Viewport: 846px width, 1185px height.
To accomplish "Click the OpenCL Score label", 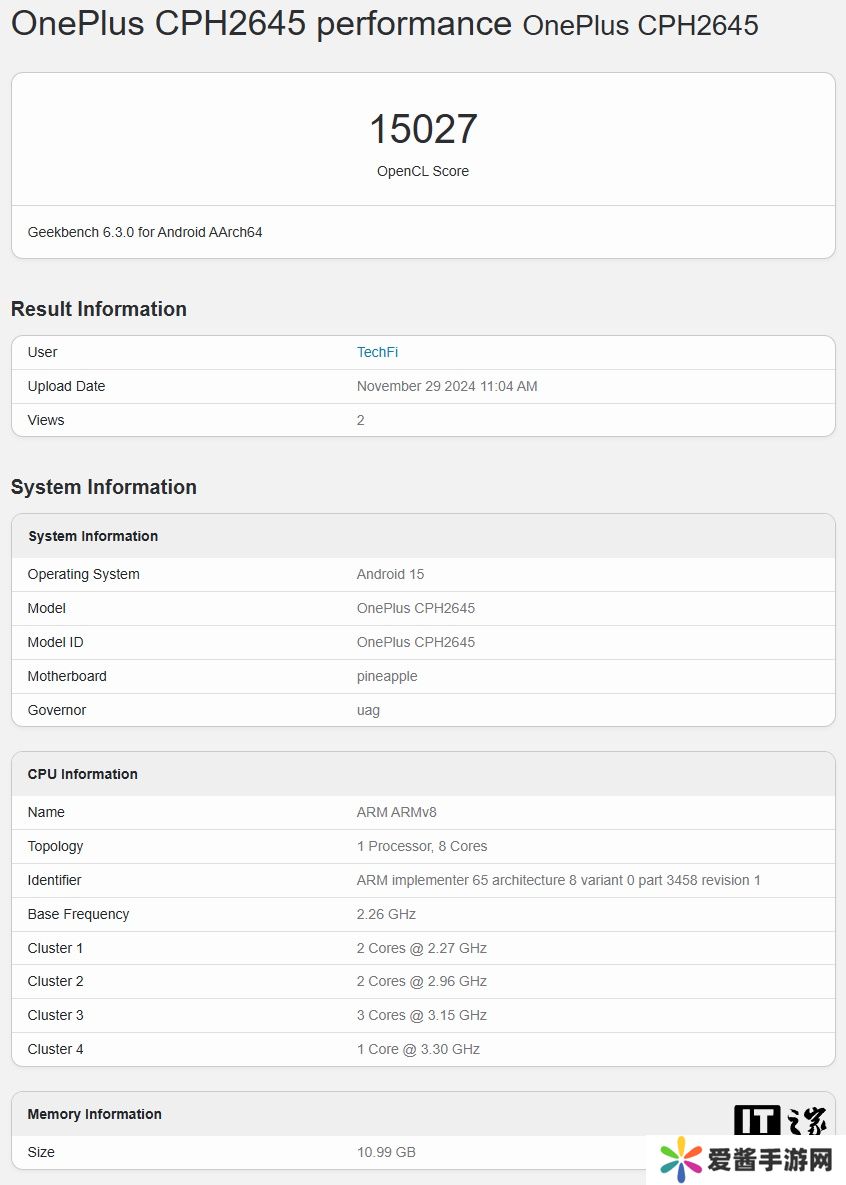I will click(x=423, y=171).
